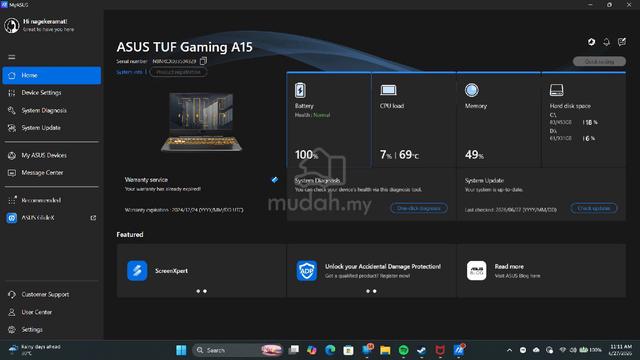Screen dimensions: 640x360
Task: Click the grayed button below notification bell
Action: tap(599, 62)
